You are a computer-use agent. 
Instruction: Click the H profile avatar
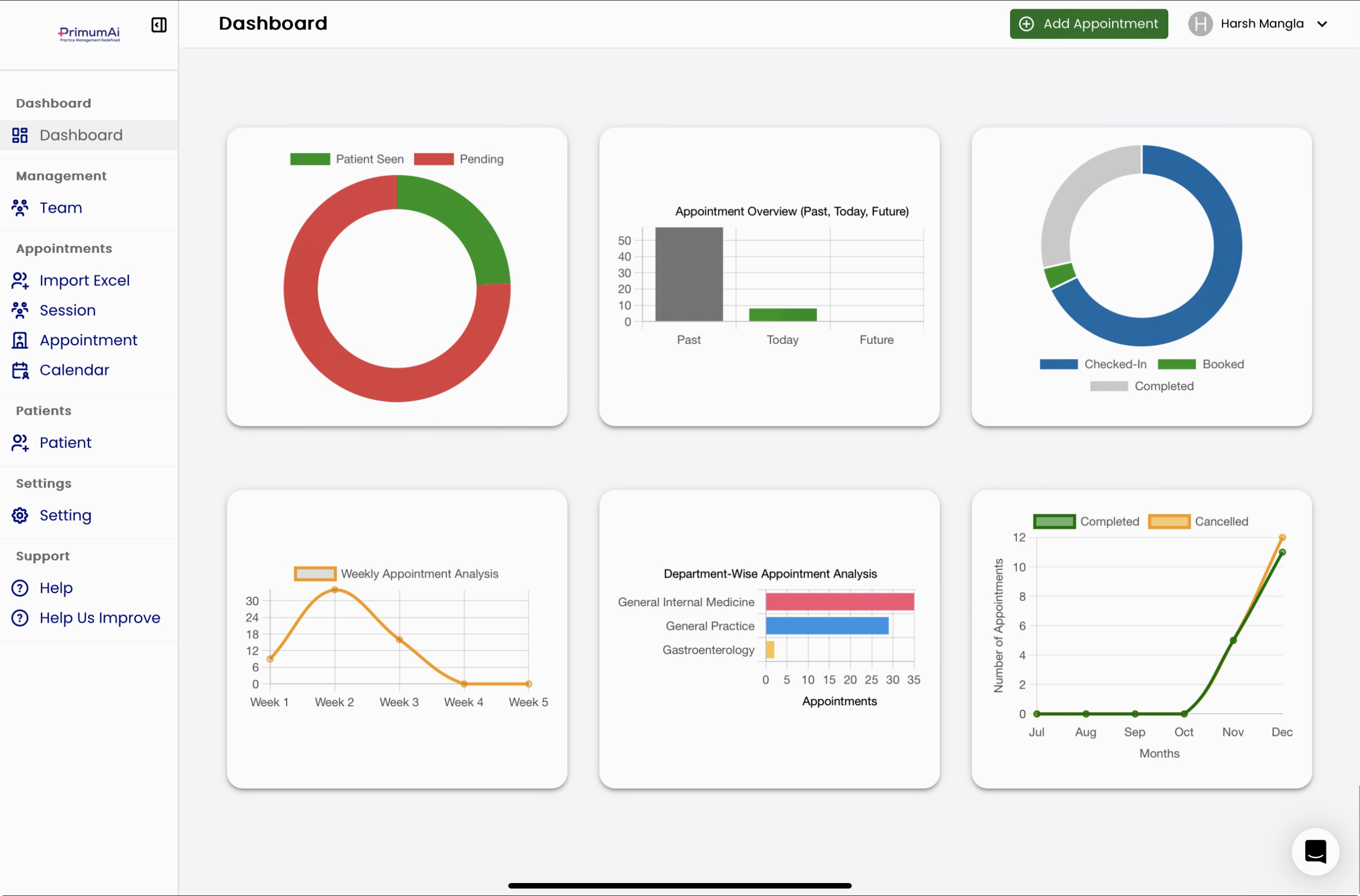click(1200, 24)
